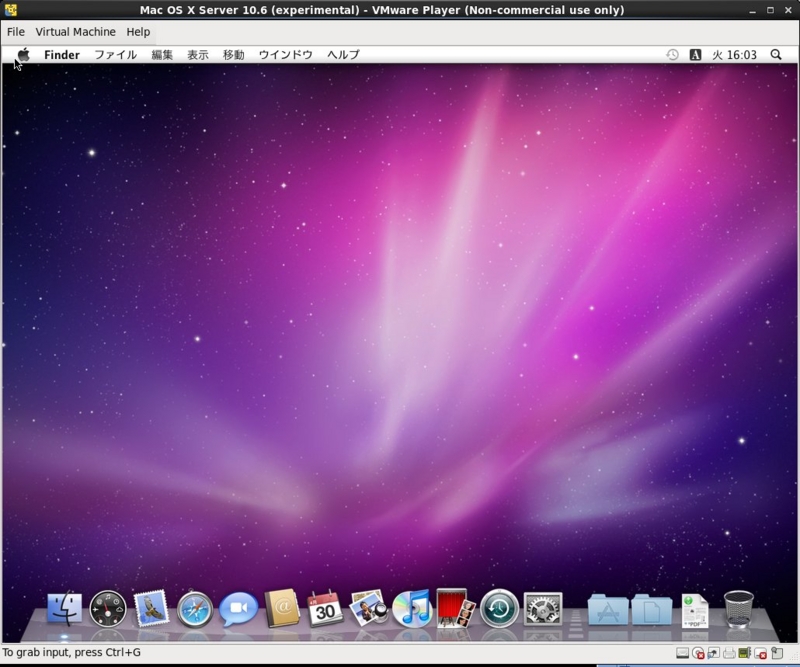Click the VMware network adapter status icon

[x=713, y=653]
